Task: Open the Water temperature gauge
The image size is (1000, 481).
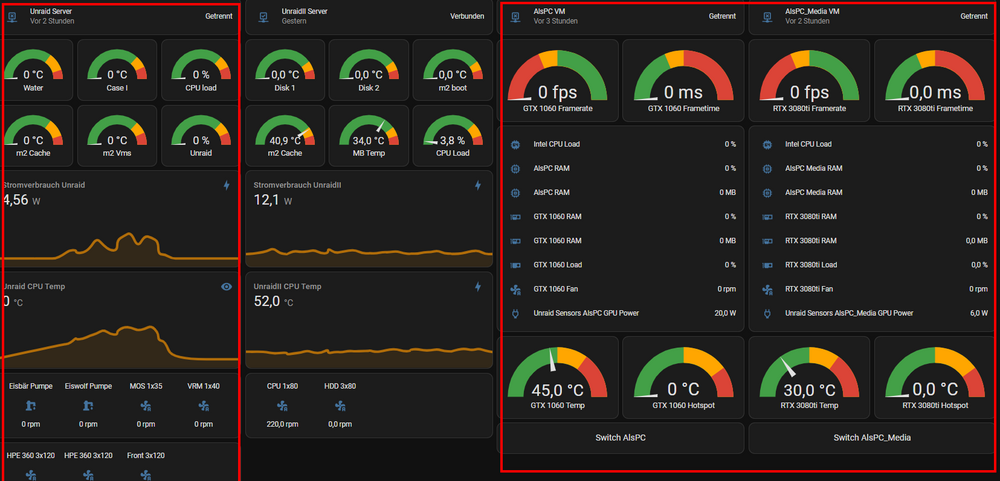Action: click(34, 70)
